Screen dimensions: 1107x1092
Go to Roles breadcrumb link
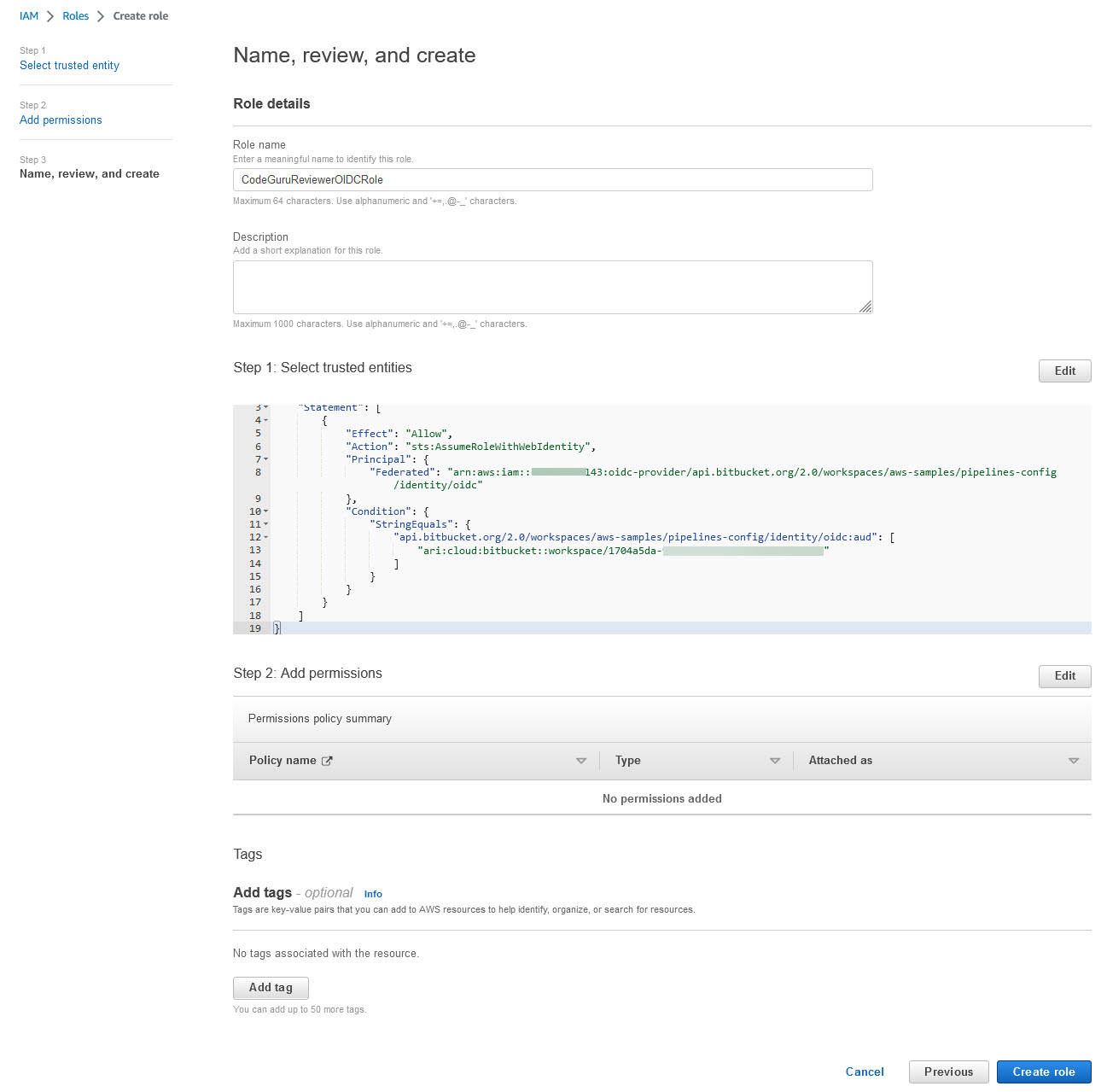[x=75, y=16]
